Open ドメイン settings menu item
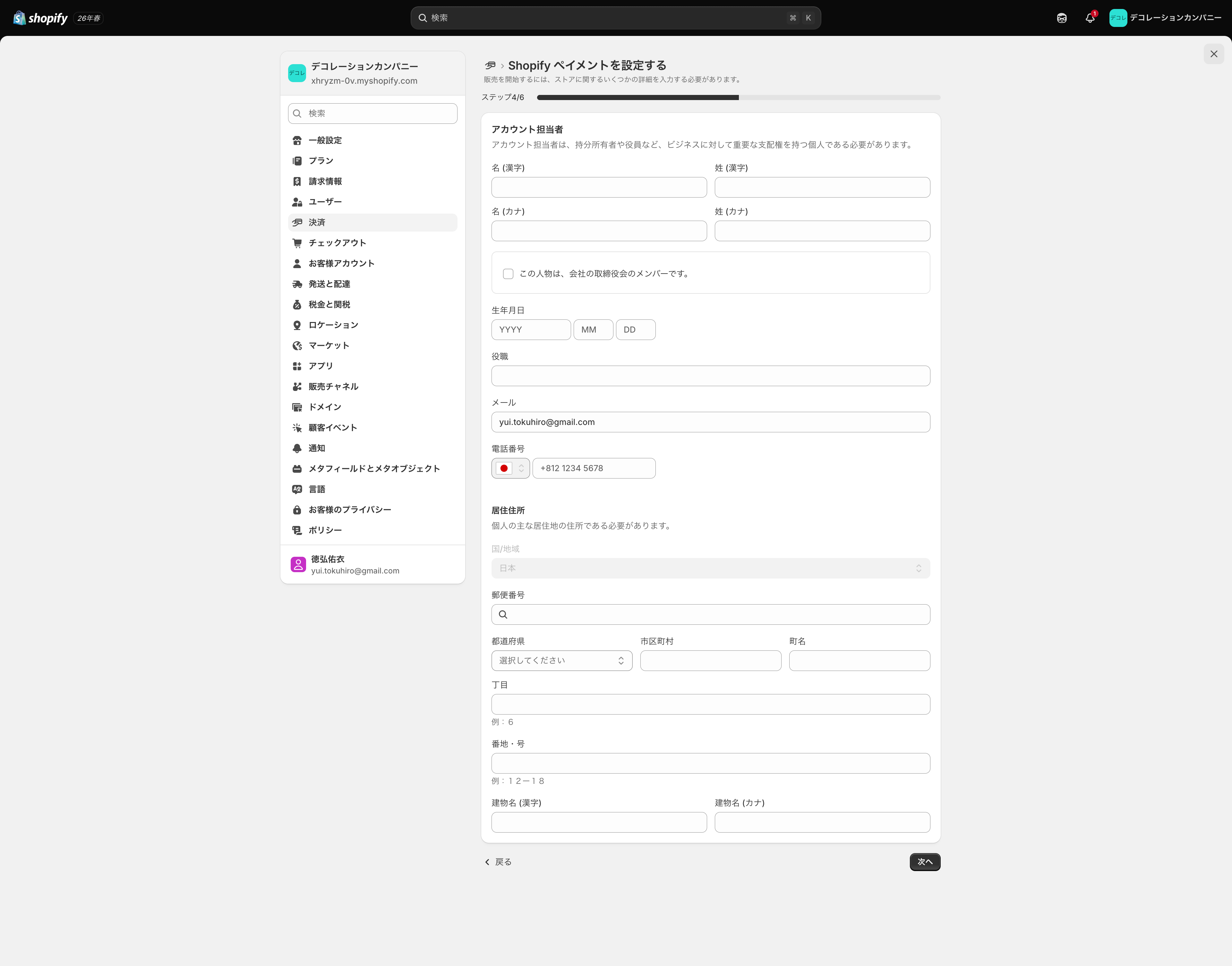Viewport: 1232px width, 966px height. click(x=372, y=407)
